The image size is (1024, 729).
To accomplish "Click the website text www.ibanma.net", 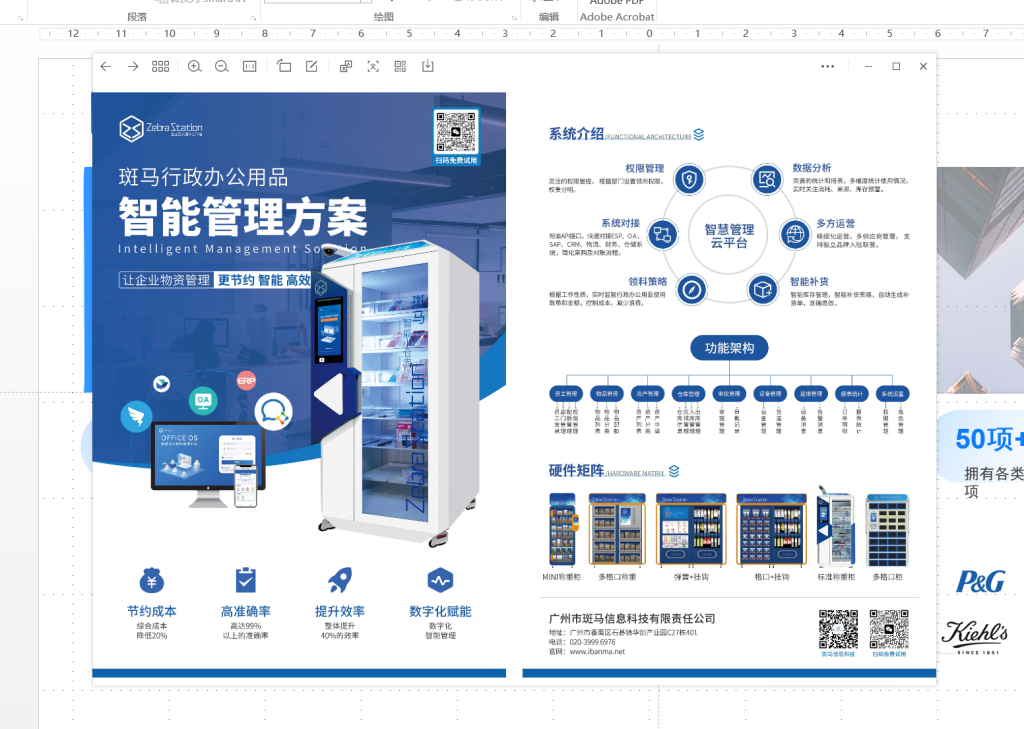I will point(597,651).
